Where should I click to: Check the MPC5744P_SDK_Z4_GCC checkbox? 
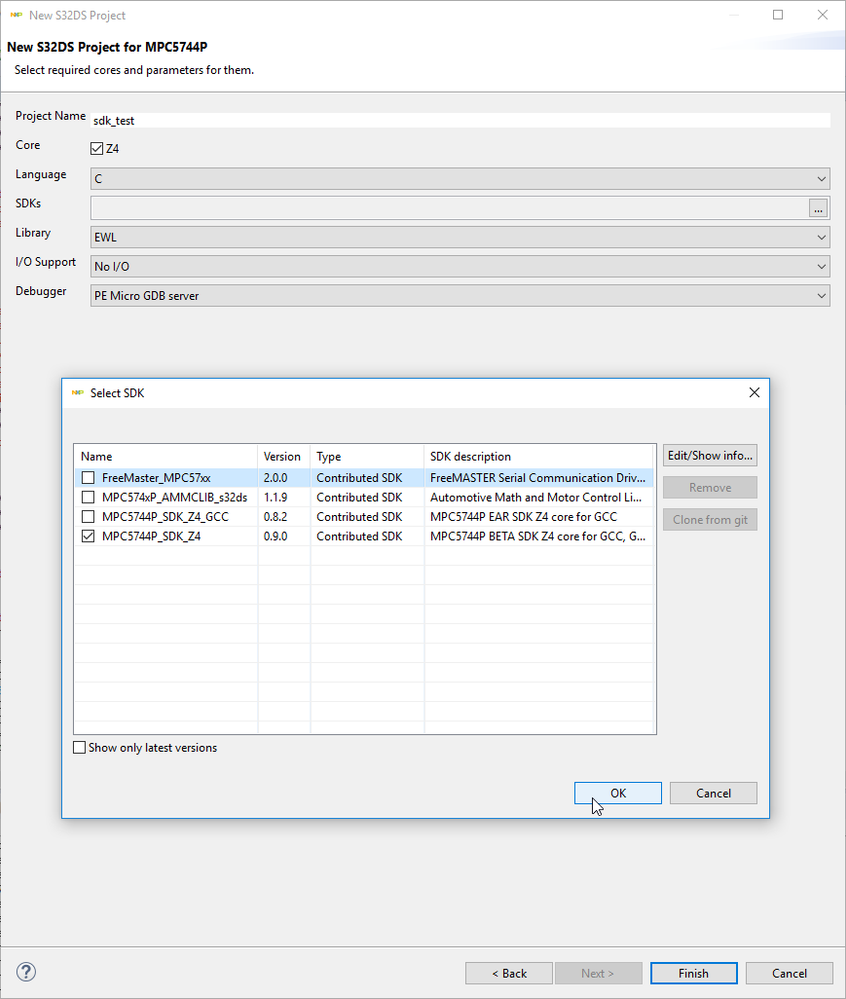[x=88, y=517]
